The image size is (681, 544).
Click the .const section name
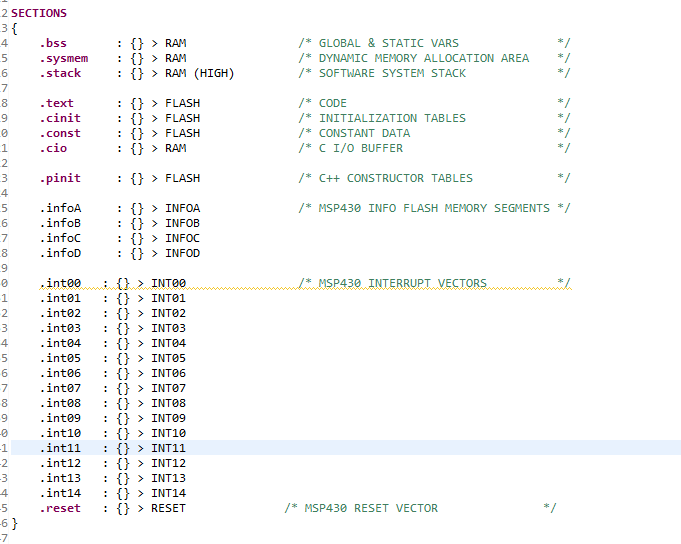(x=60, y=133)
